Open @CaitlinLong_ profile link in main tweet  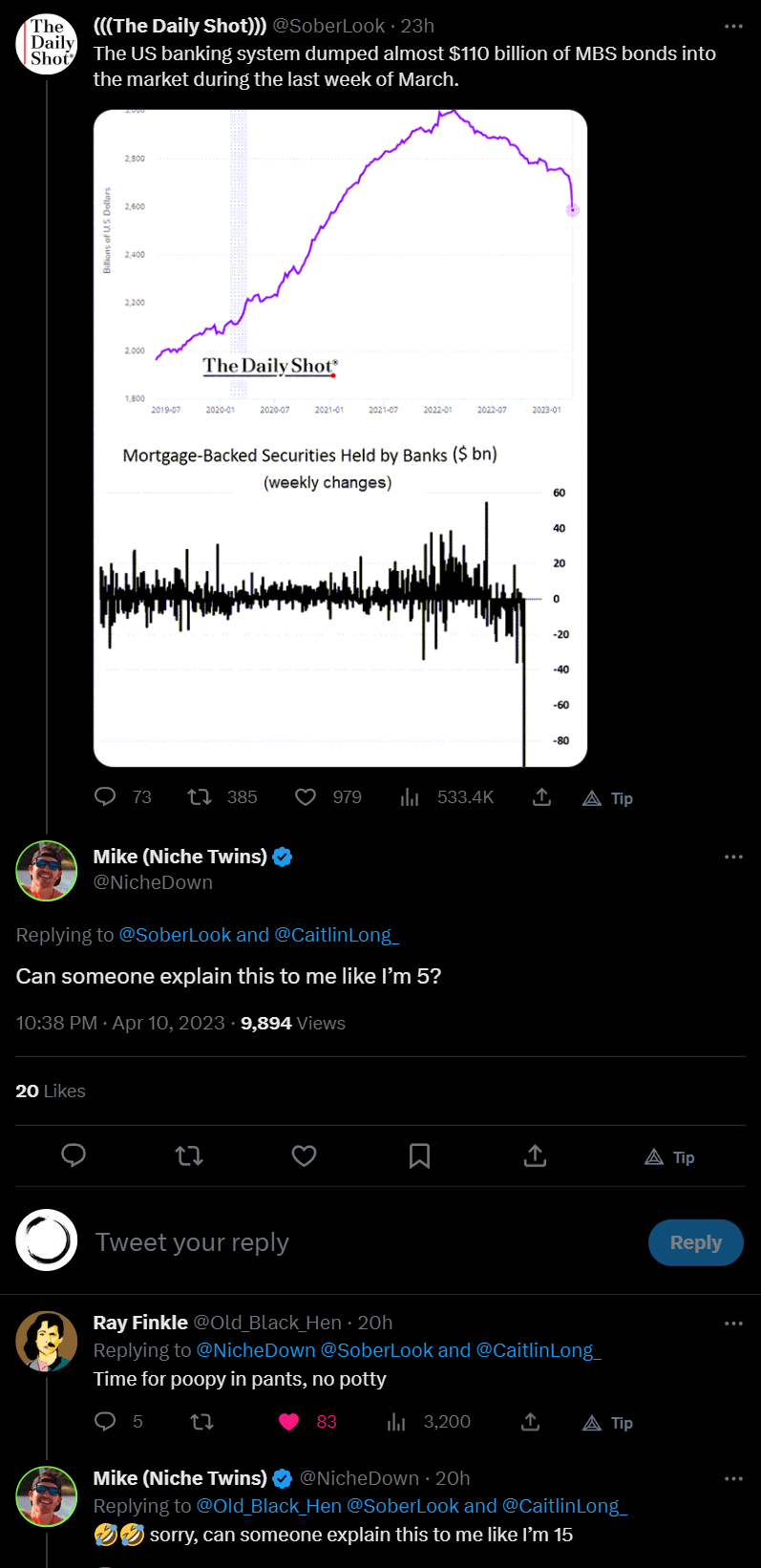point(337,935)
